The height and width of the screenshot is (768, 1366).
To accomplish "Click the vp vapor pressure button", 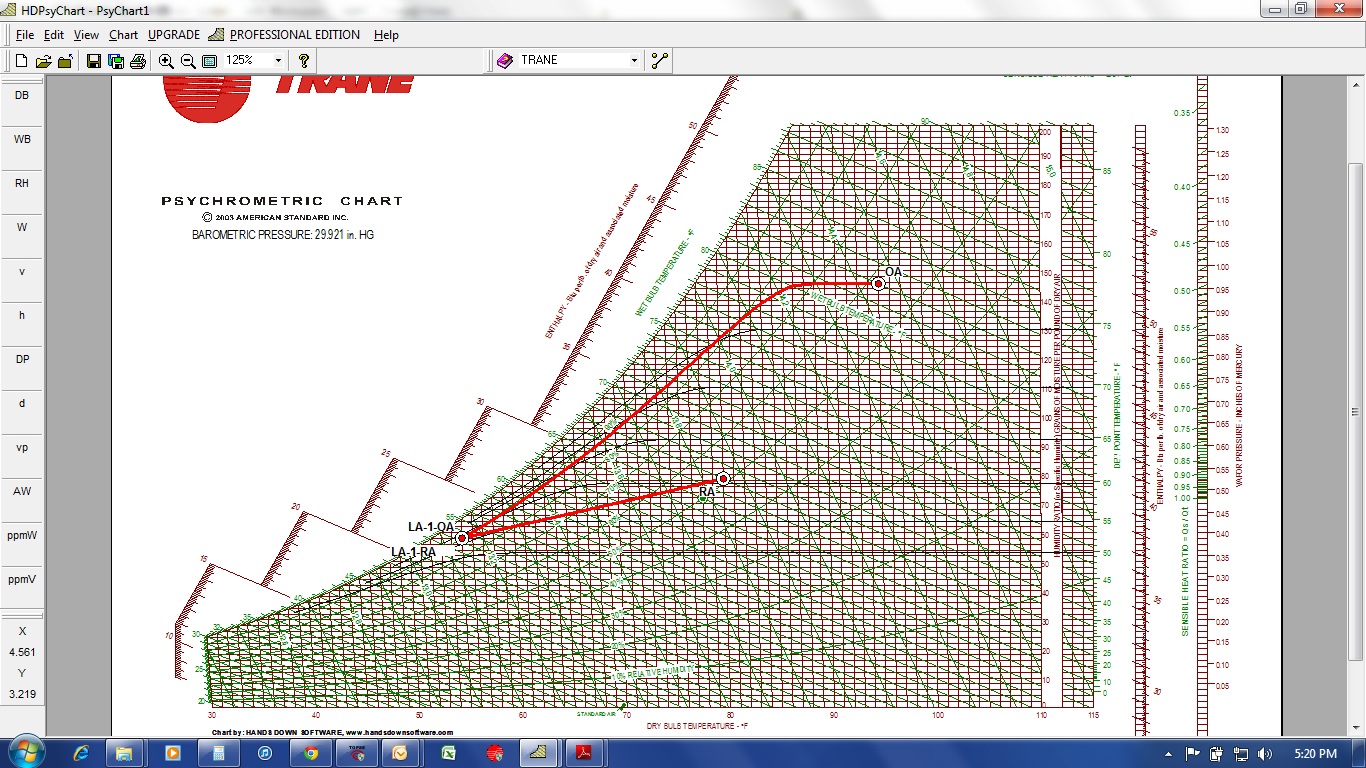I will point(21,447).
